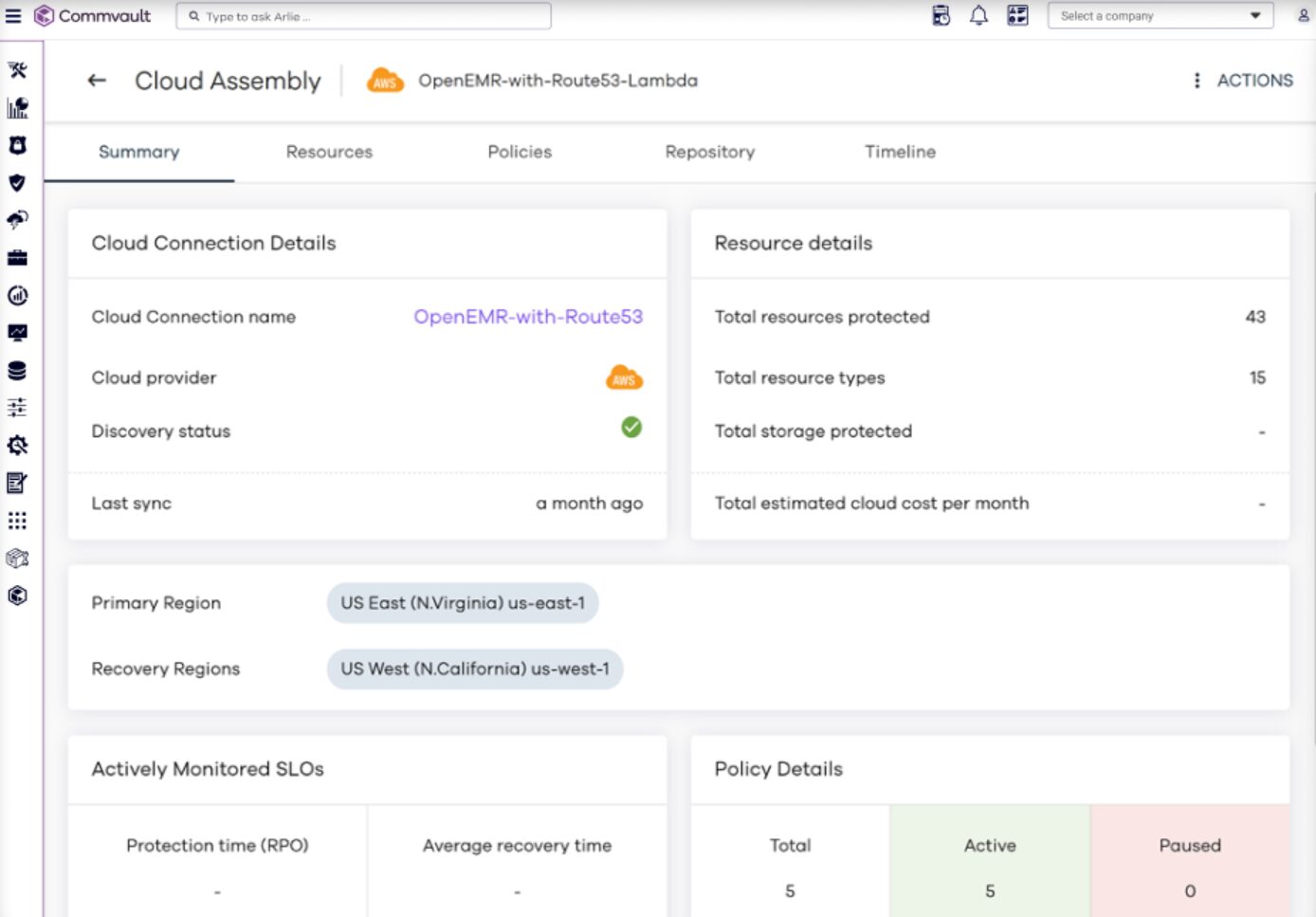Click the Recovery Regions label

(x=166, y=669)
